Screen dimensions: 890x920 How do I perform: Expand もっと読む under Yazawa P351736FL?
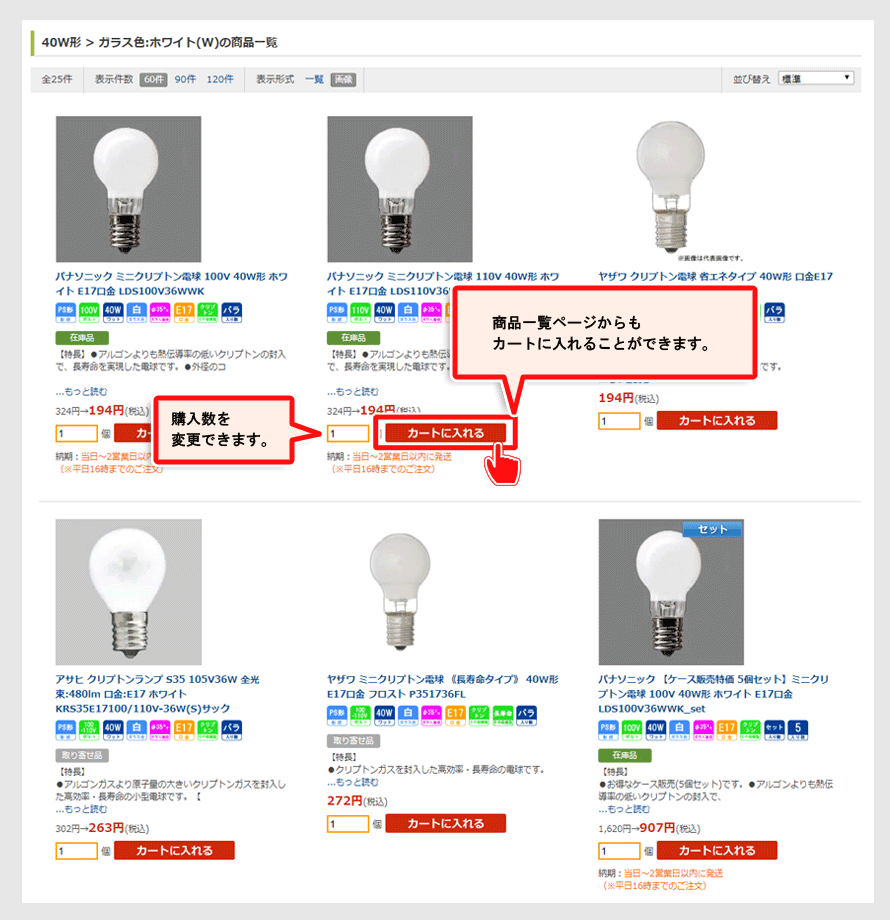coord(353,782)
